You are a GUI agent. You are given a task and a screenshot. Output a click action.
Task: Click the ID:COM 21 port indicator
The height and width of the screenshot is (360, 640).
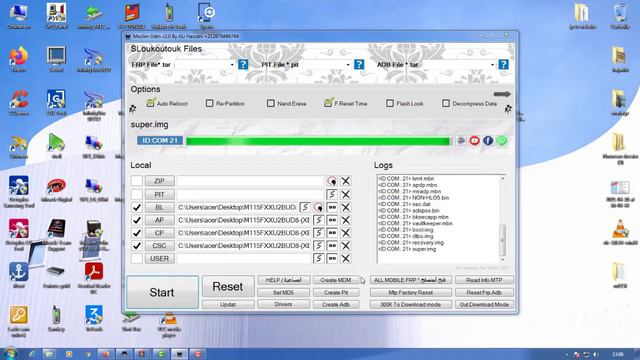(160, 140)
